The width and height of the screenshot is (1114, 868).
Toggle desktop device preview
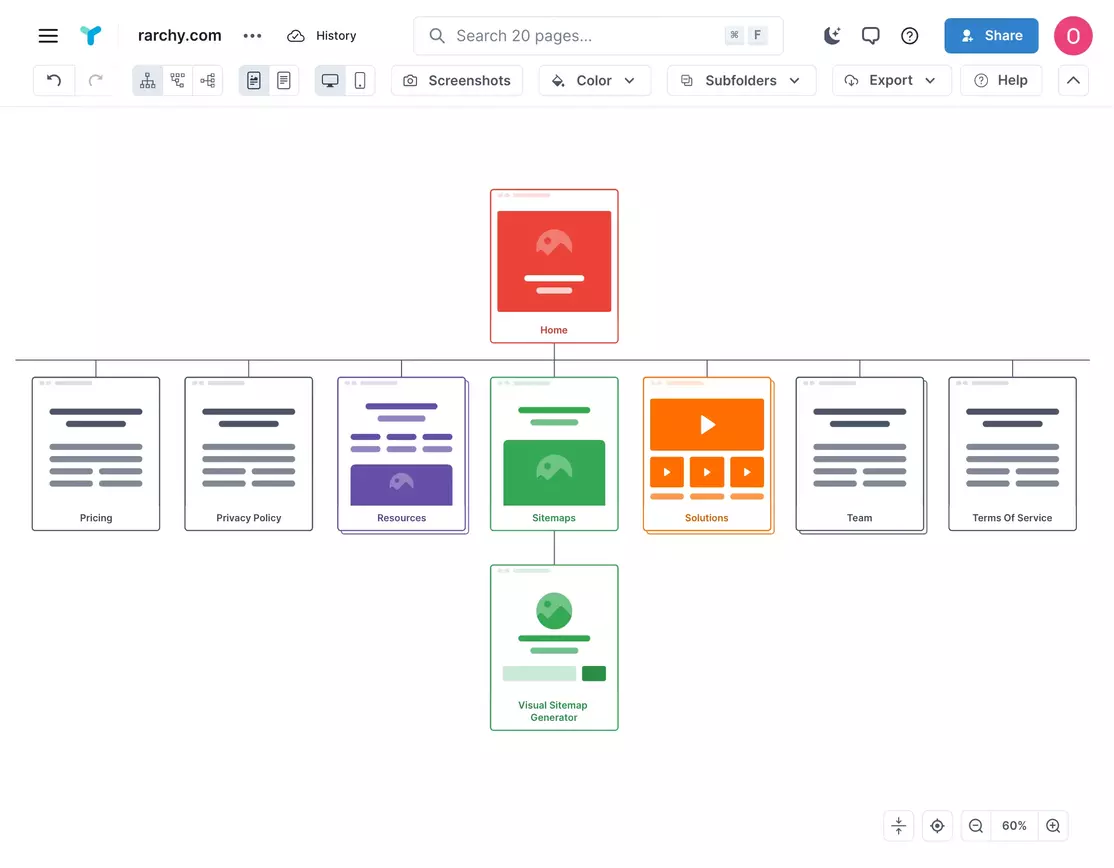330,80
